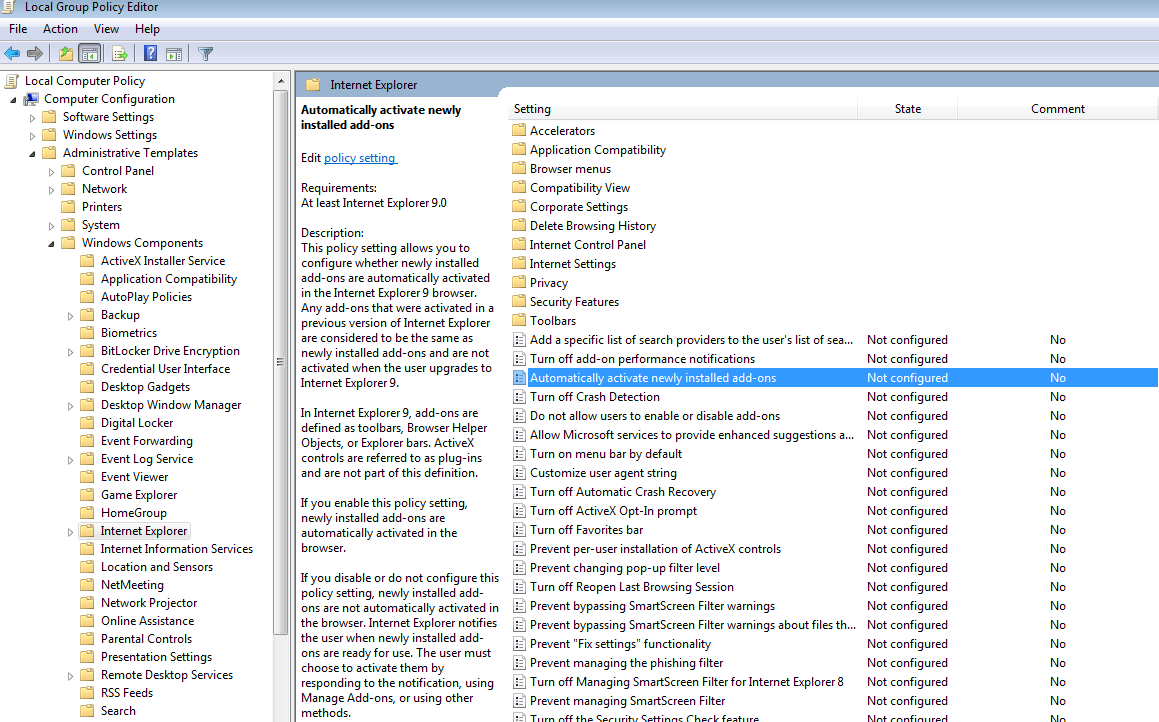Click the Toolbars folder icon in list
Image resolution: width=1159 pixels, height=722 pixels.
pos(519,320)
